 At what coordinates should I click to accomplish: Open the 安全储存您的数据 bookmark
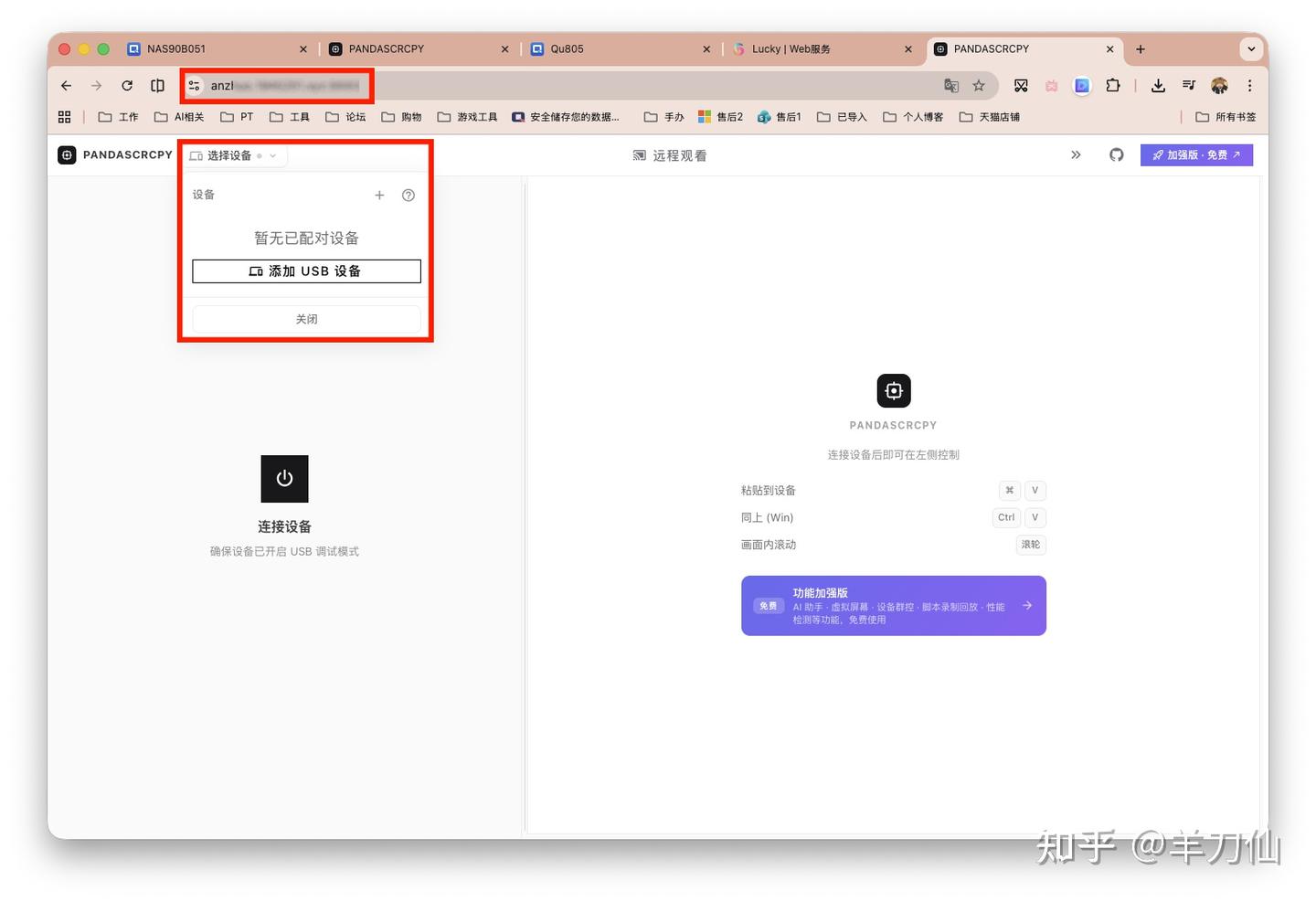click(x=566, y=117)
